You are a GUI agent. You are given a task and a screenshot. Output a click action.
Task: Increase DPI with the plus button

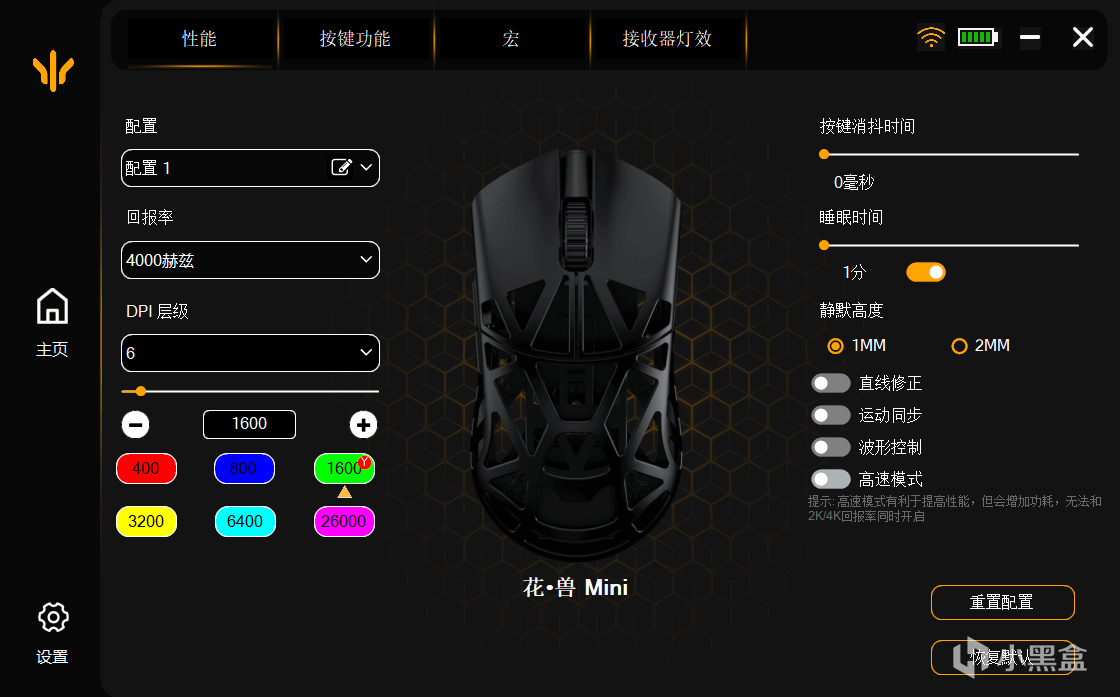(x=363, y=424)
